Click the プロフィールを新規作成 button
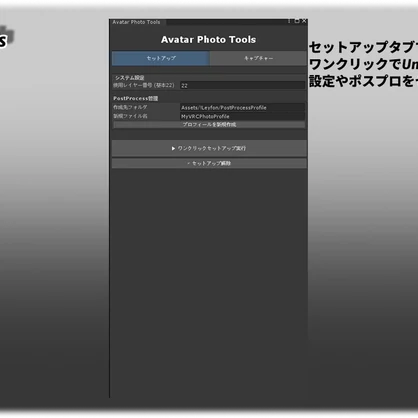The image size is (418, 418). coord(209,125)
